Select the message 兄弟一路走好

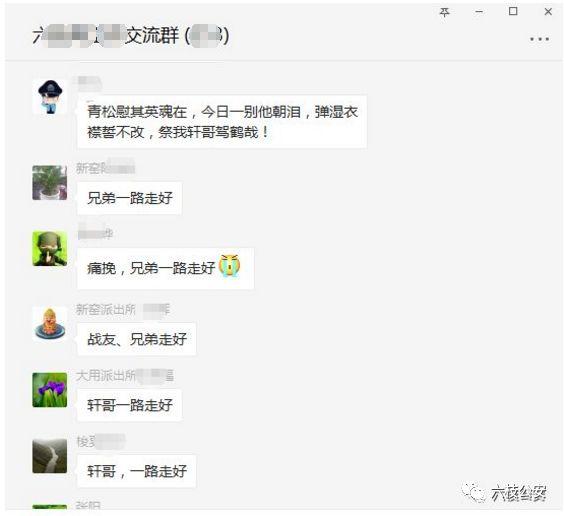pyautogui.click(x=129, y=198)
